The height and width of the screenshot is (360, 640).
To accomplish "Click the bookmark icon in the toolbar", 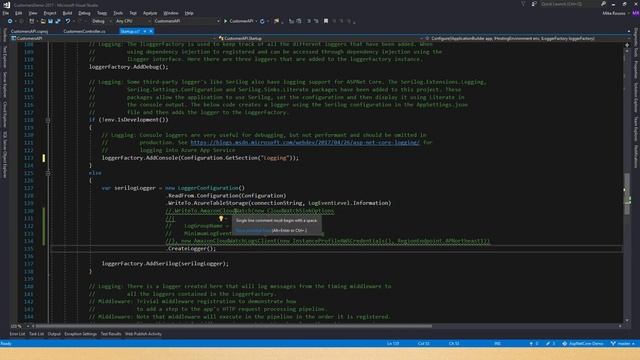I will point(326,21).
